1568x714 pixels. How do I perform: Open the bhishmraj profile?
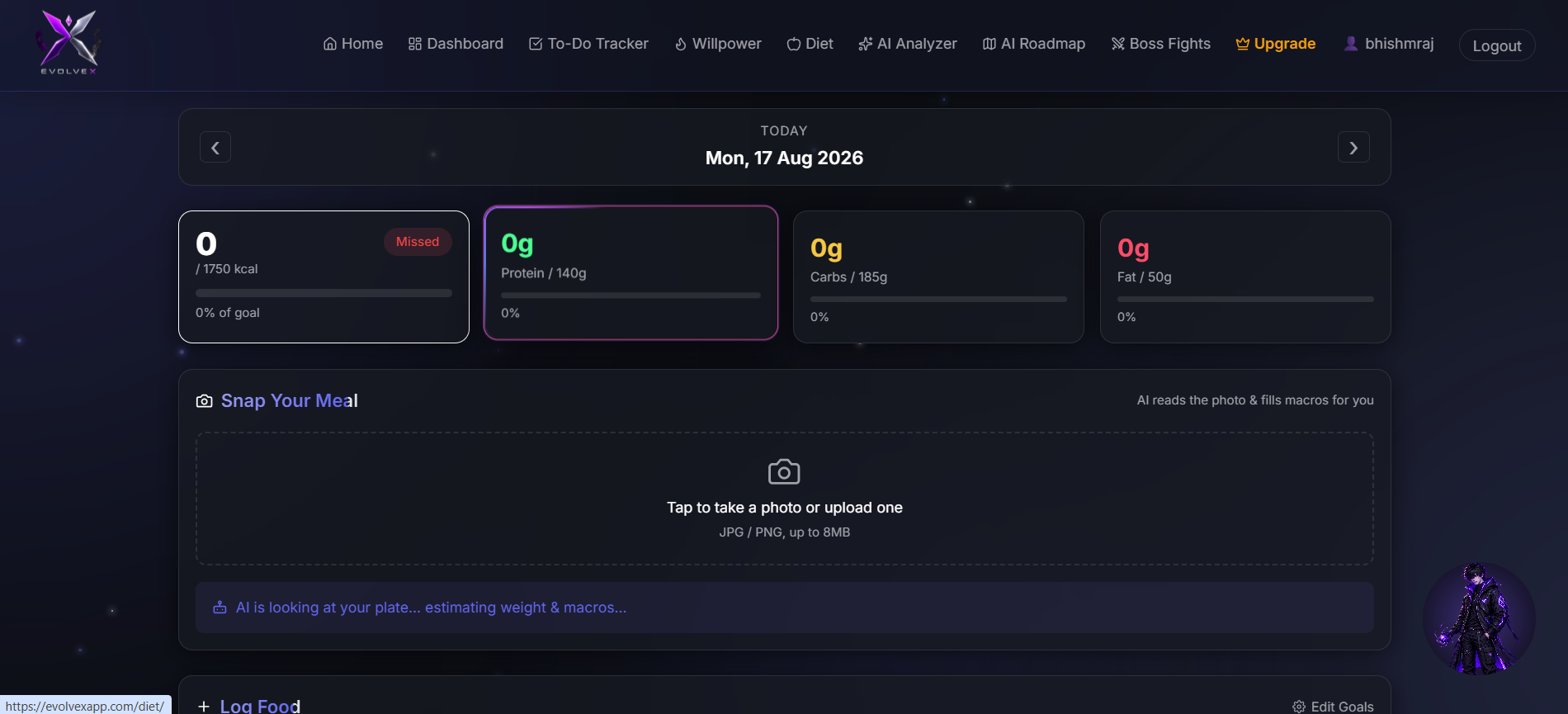(x=1389, y=44)
